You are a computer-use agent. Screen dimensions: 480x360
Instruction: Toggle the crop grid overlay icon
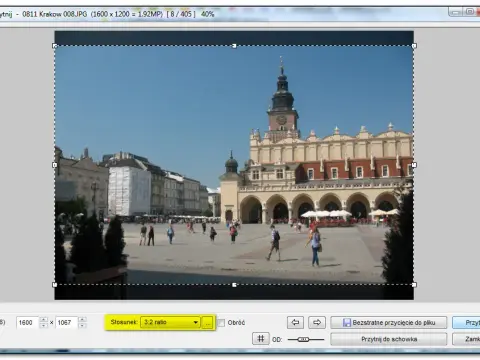[x=261, y=339]
